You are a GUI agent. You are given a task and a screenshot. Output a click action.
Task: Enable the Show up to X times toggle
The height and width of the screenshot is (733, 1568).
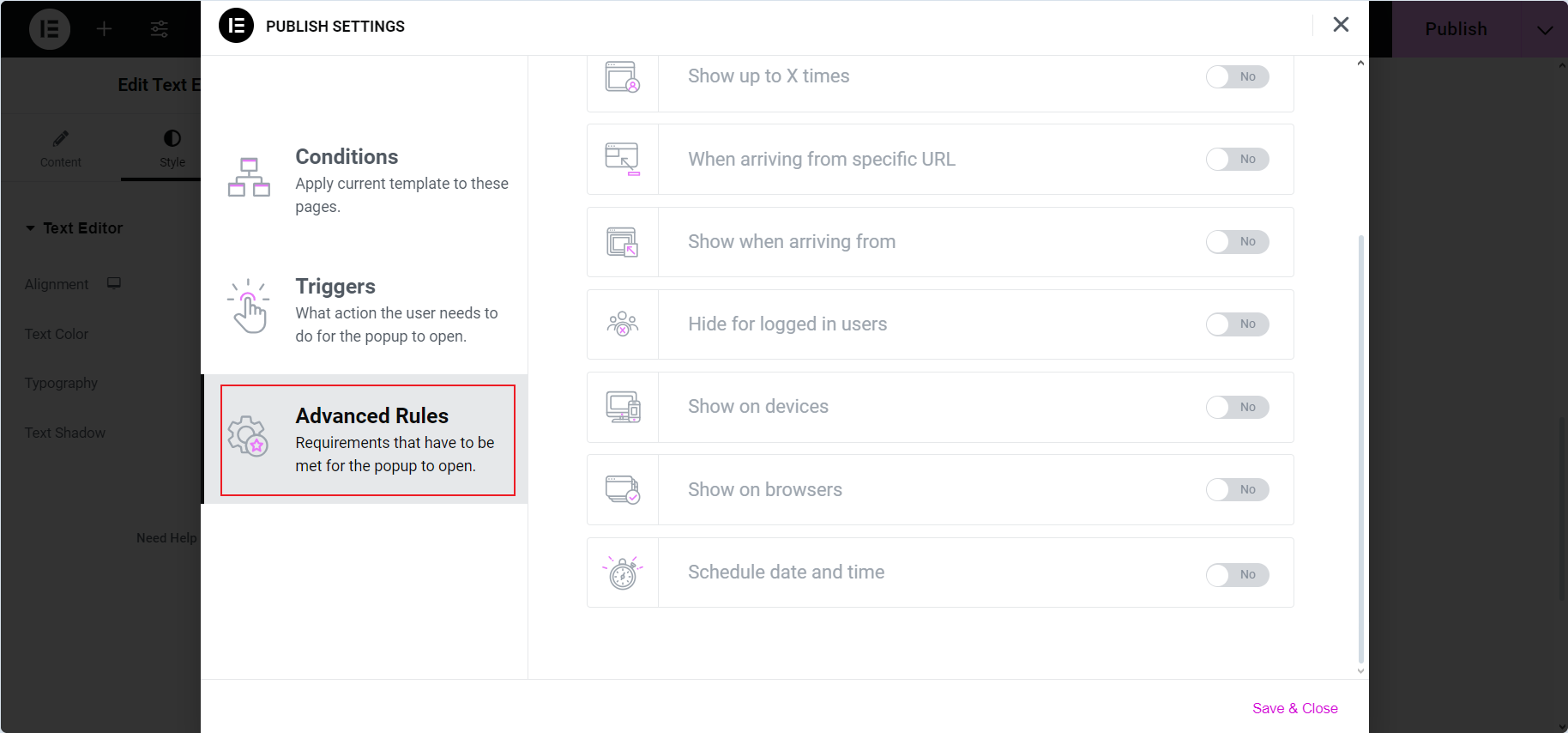(x=1237, y=76)
